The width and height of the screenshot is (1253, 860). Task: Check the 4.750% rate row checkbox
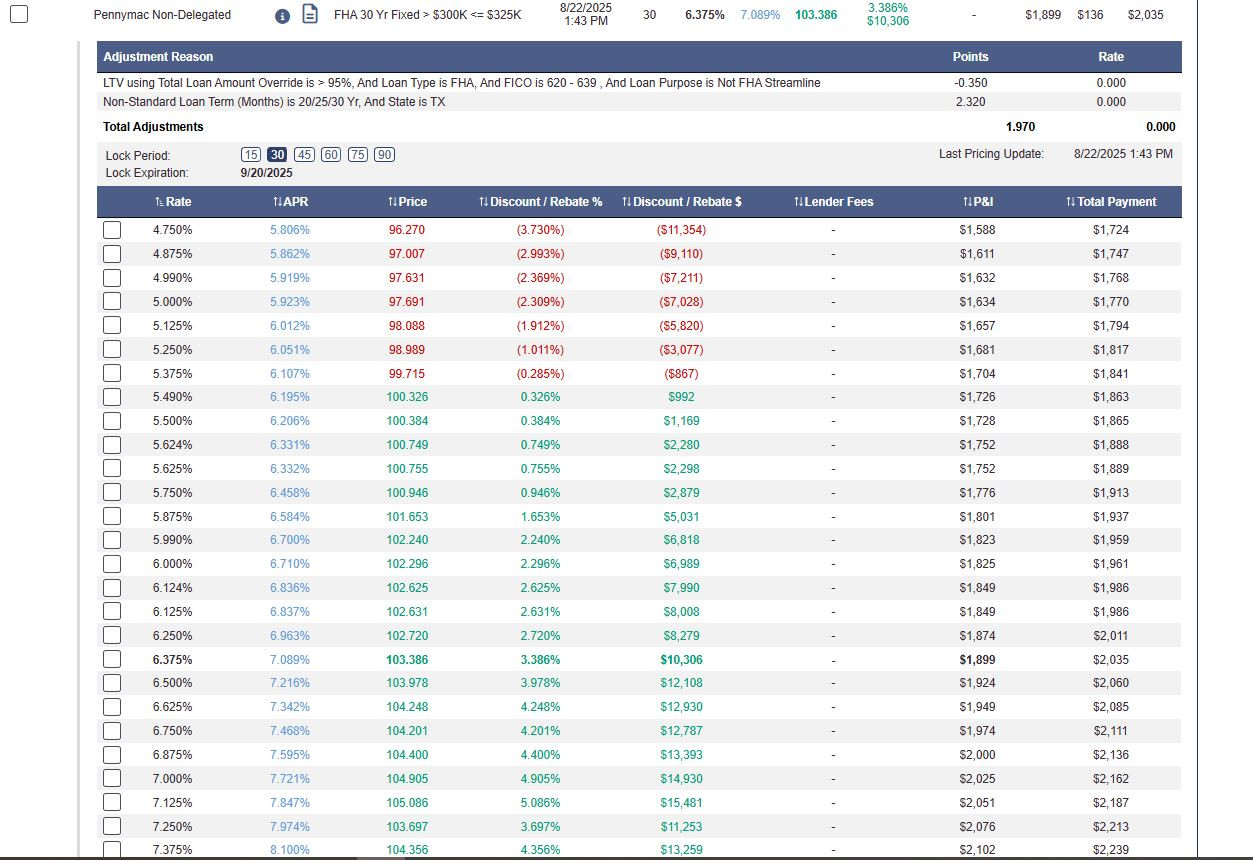112,230
